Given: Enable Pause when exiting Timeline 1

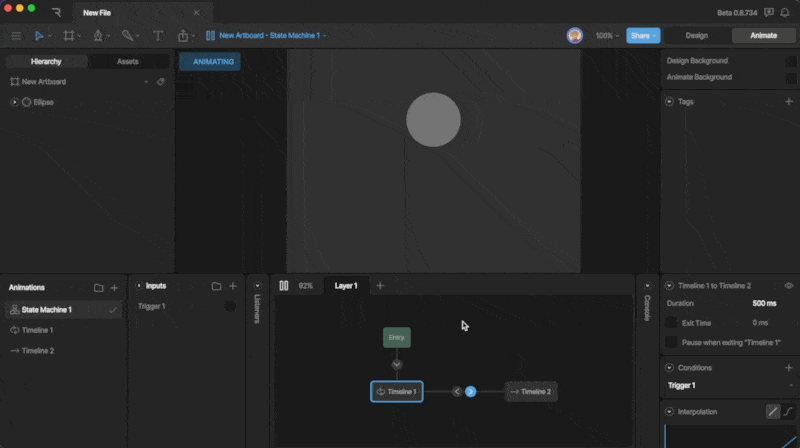Looking at the screenshot, I should coord(671,342).
